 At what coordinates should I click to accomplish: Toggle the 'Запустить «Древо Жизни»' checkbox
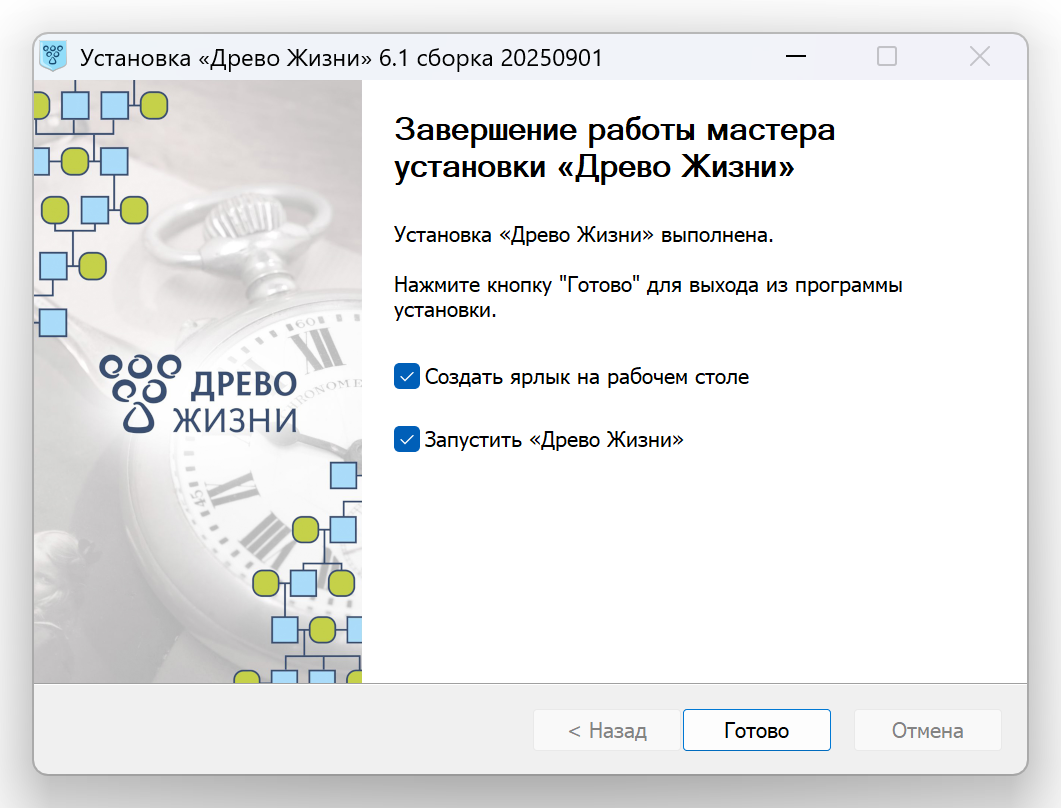click(x=407, y=439)
